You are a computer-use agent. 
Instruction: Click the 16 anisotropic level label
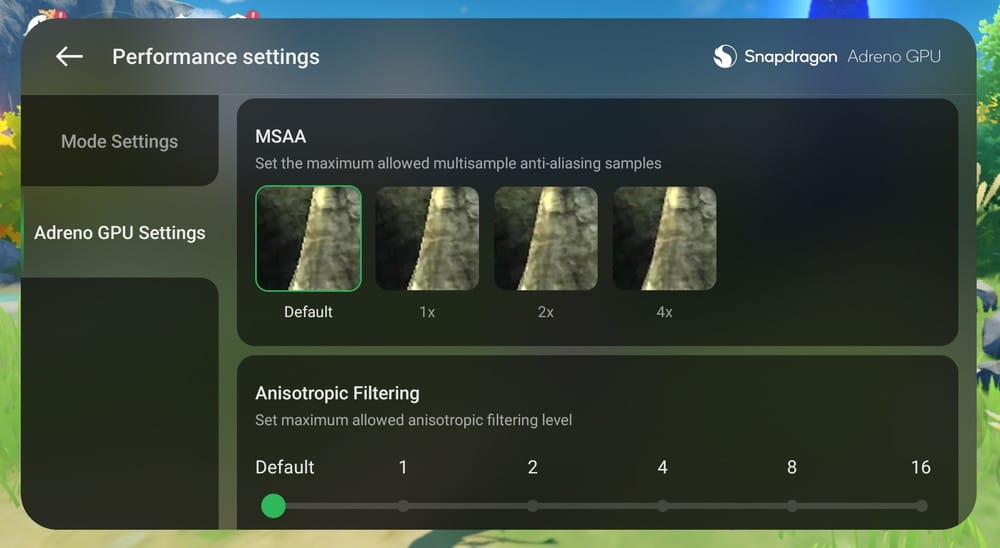click(920, 467)
